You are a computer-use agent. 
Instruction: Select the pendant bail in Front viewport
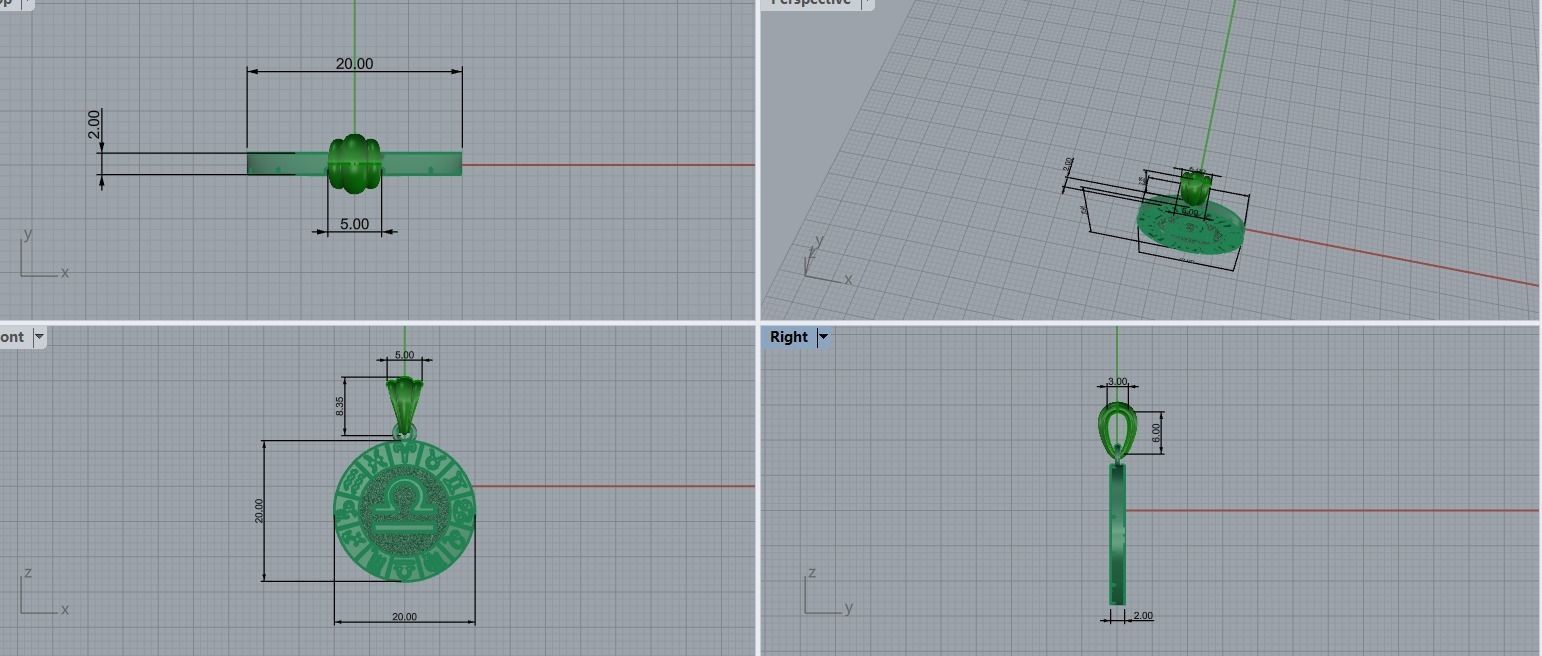404,404
